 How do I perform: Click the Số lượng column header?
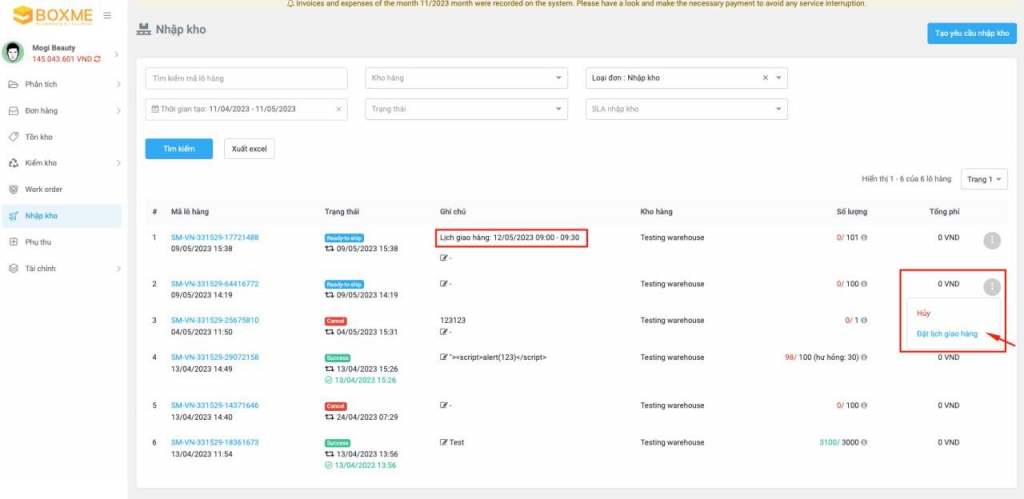(852, 212)
